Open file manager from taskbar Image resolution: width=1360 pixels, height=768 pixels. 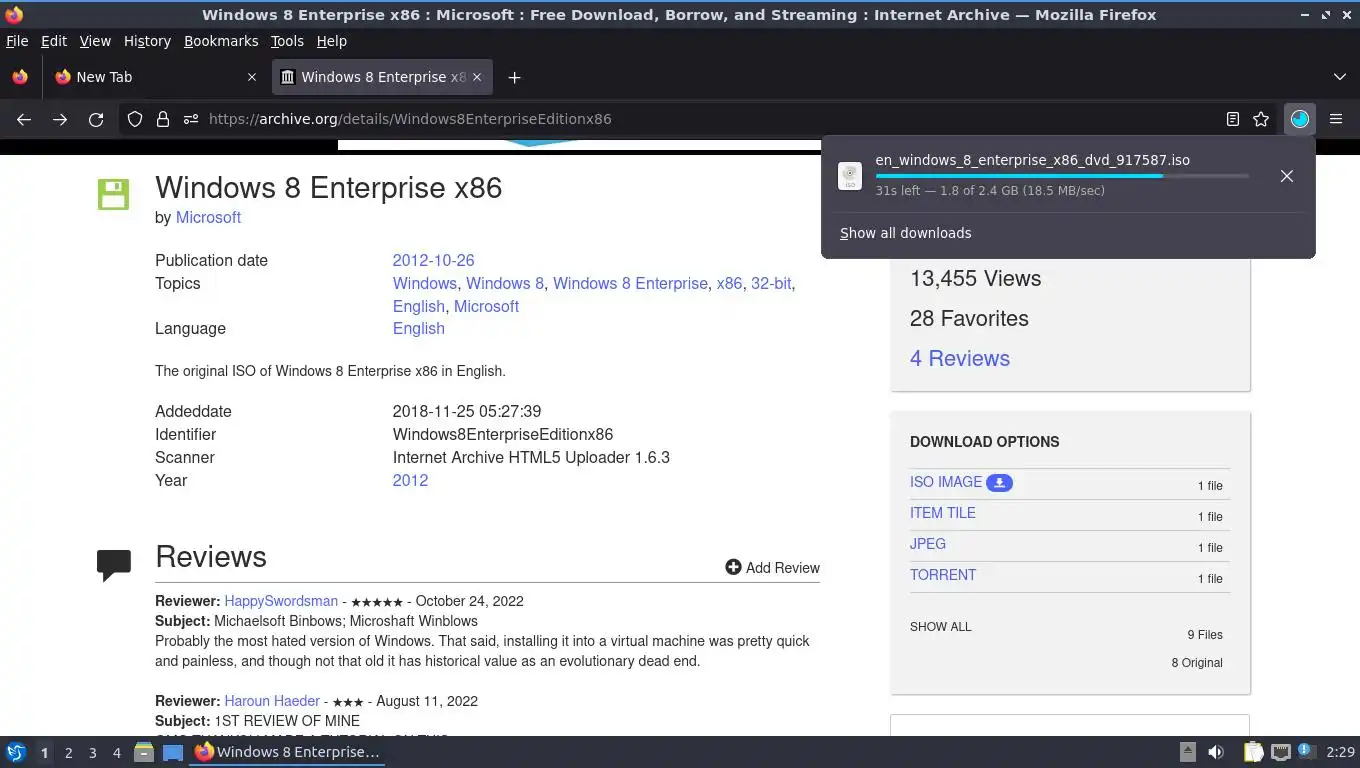144,752
